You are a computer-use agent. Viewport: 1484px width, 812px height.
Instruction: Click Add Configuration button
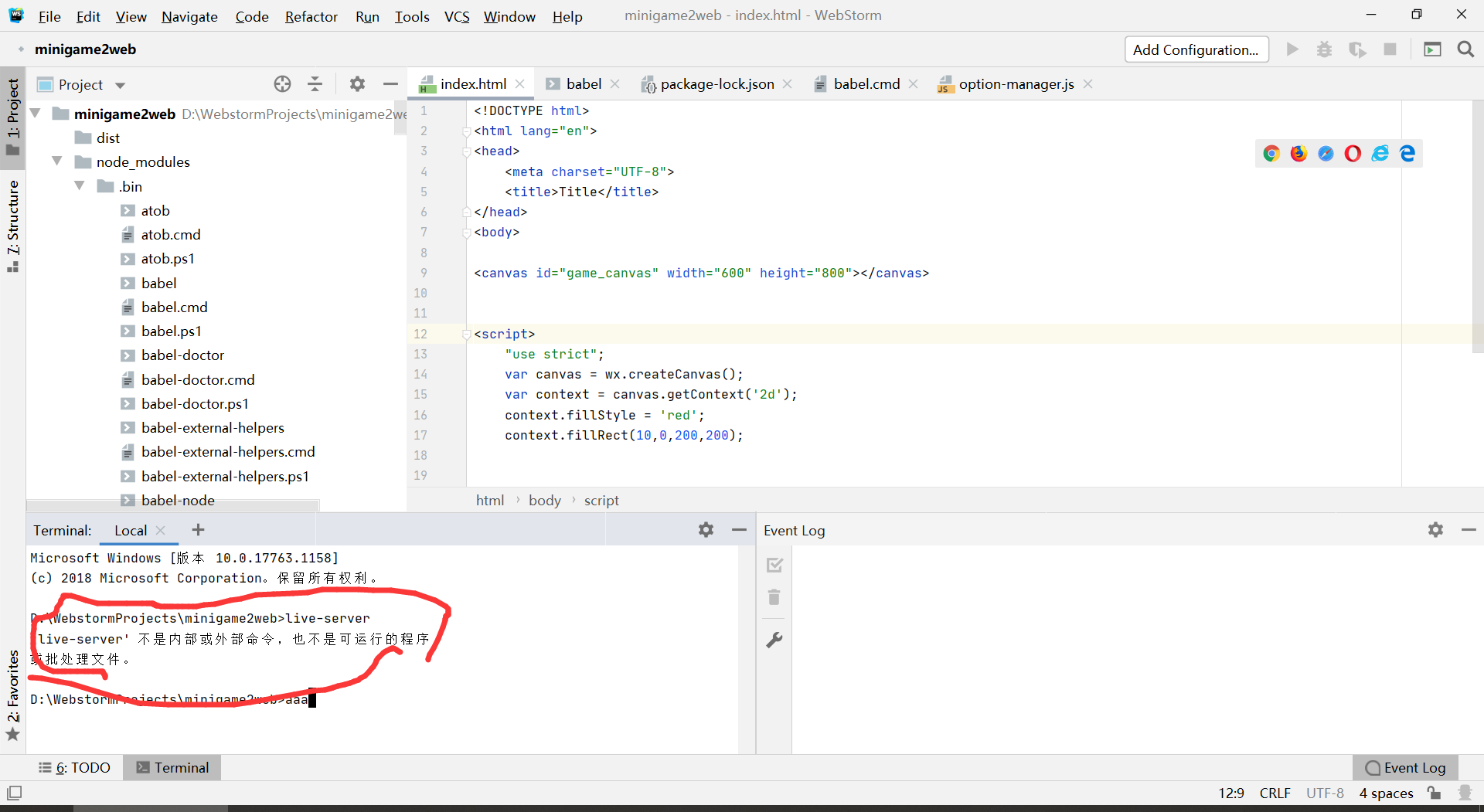1196,49
